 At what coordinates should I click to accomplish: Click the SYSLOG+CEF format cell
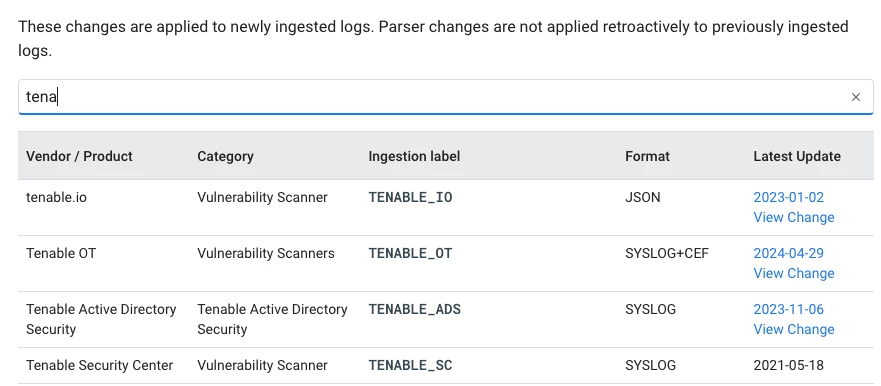point(667,253)
